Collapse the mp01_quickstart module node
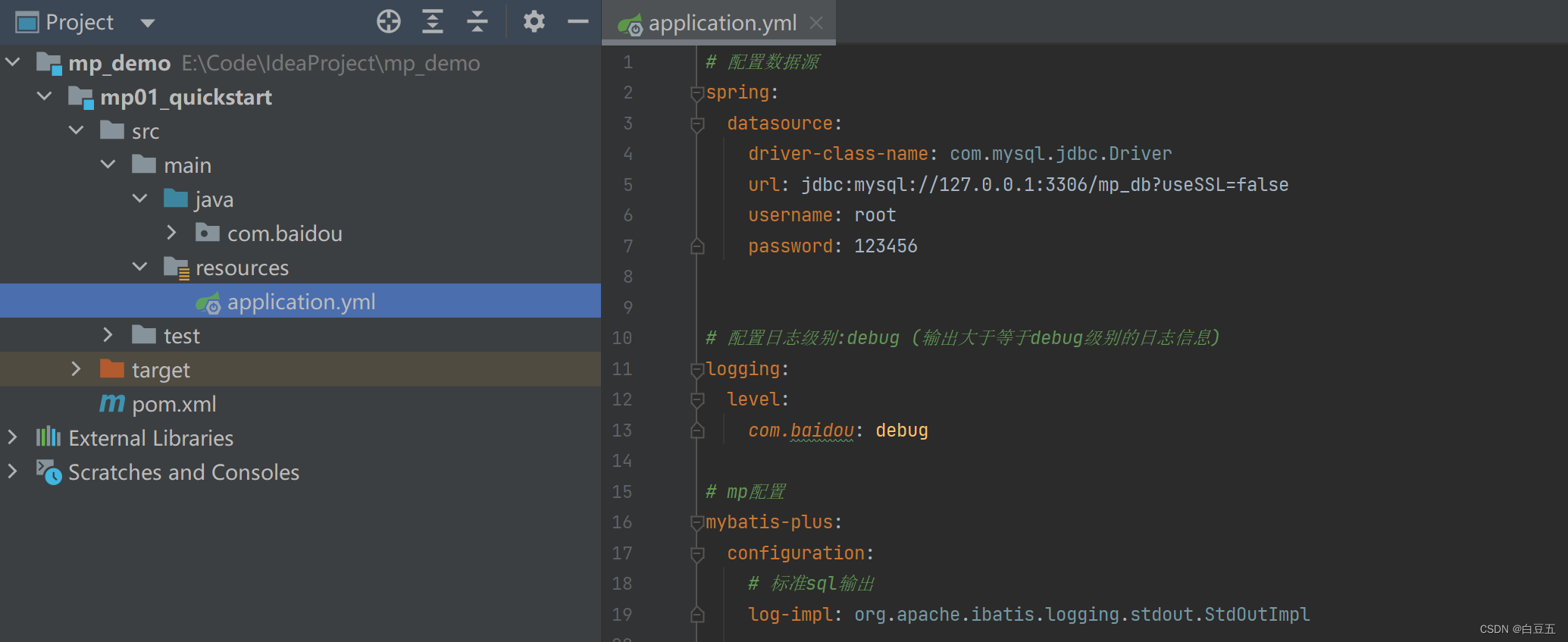This screenshot has width=1568, height=642. click(45, 96)
